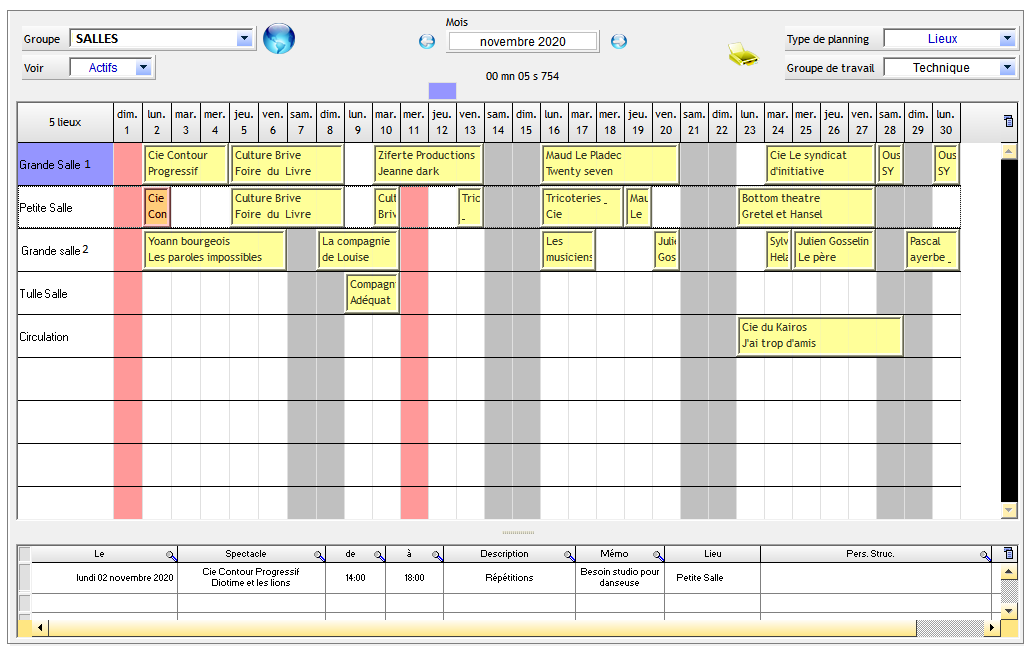
Task: Select the Ziferte Productions Jeanne dark event
Action: (428, 163)
